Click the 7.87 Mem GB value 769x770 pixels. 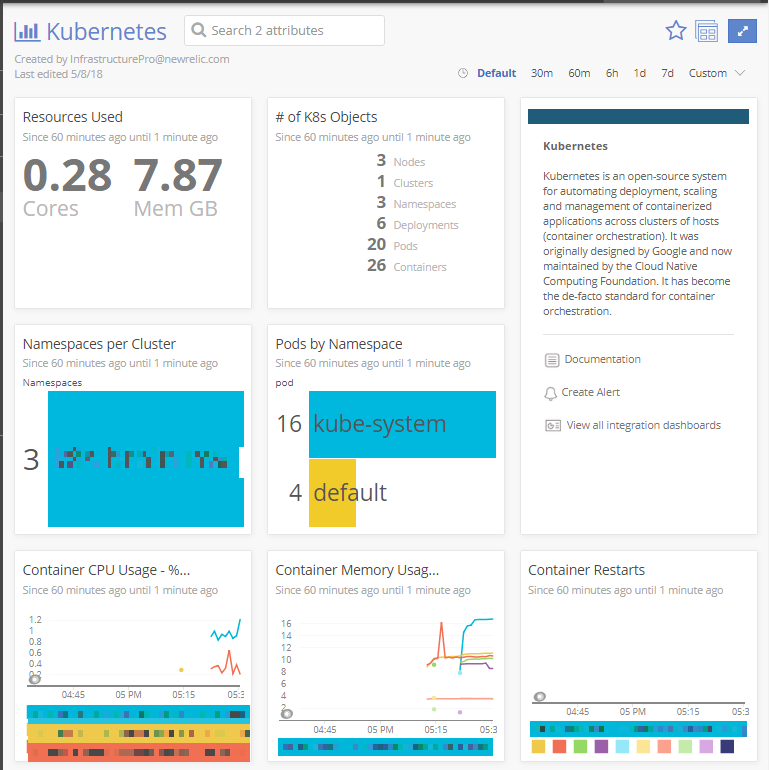pos(177,187)
